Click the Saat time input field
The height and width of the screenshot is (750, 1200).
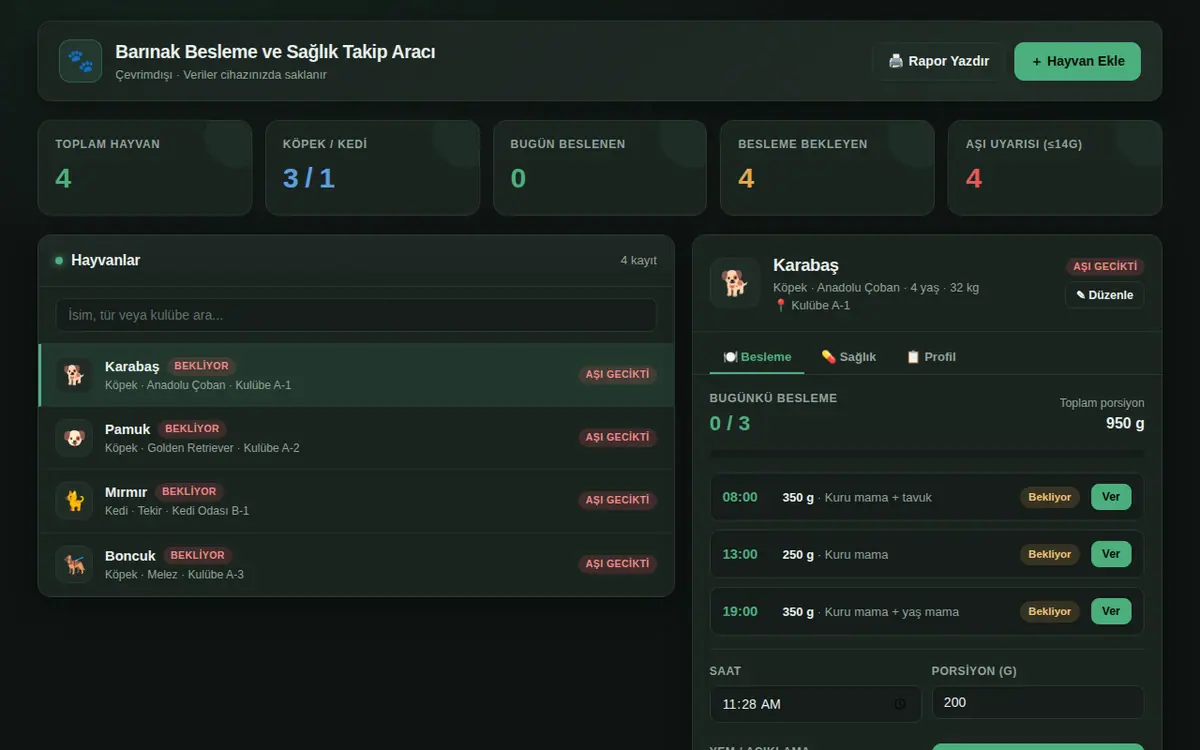pos(815,704)
